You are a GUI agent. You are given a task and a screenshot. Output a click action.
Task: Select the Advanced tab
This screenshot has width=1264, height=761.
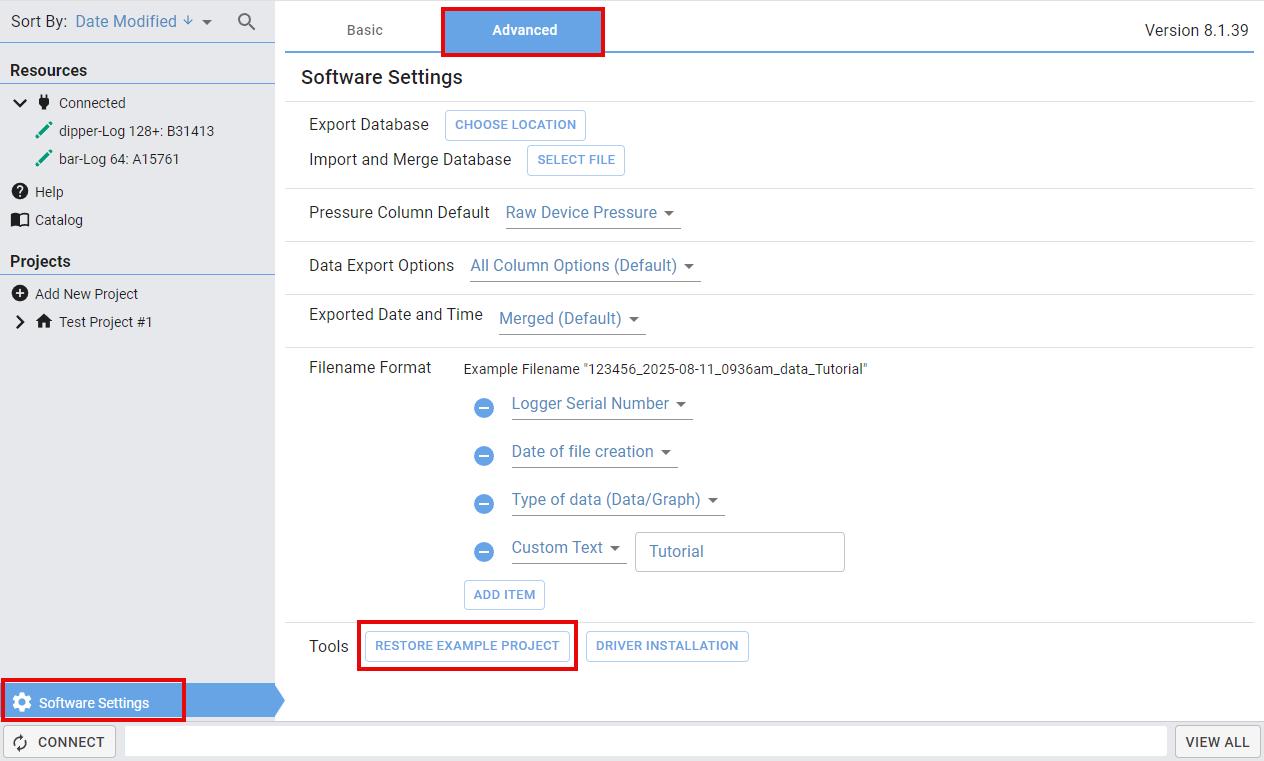524,30
